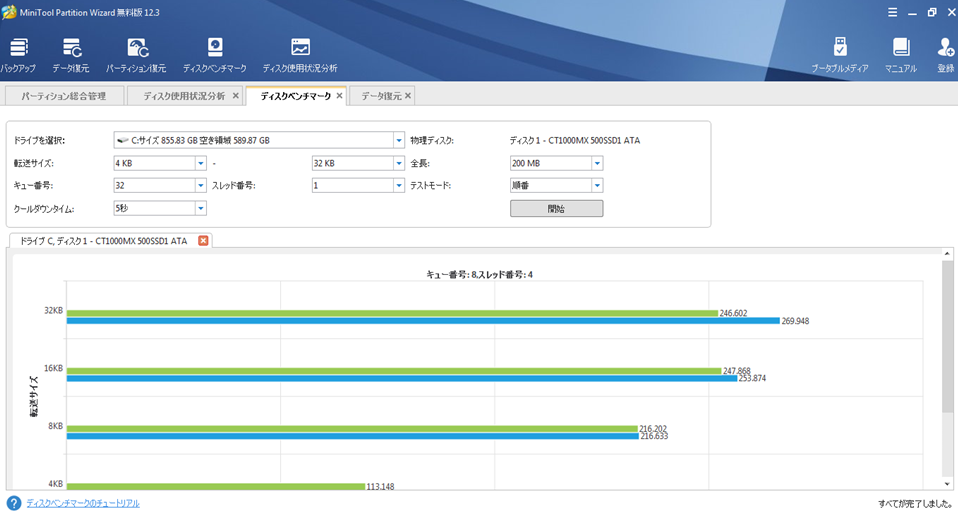Close the Disk Usage Analysis tab
The height and width of the screenshot is (519, 958).
pos(236,96)
